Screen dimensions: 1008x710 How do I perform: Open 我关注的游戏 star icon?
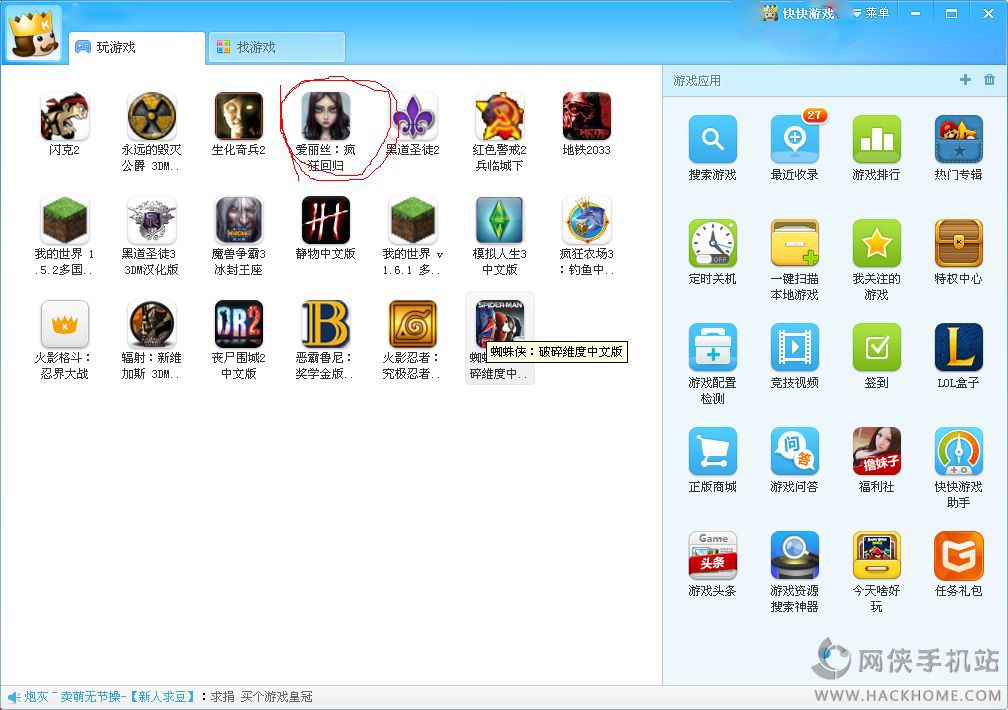(876, 243)
